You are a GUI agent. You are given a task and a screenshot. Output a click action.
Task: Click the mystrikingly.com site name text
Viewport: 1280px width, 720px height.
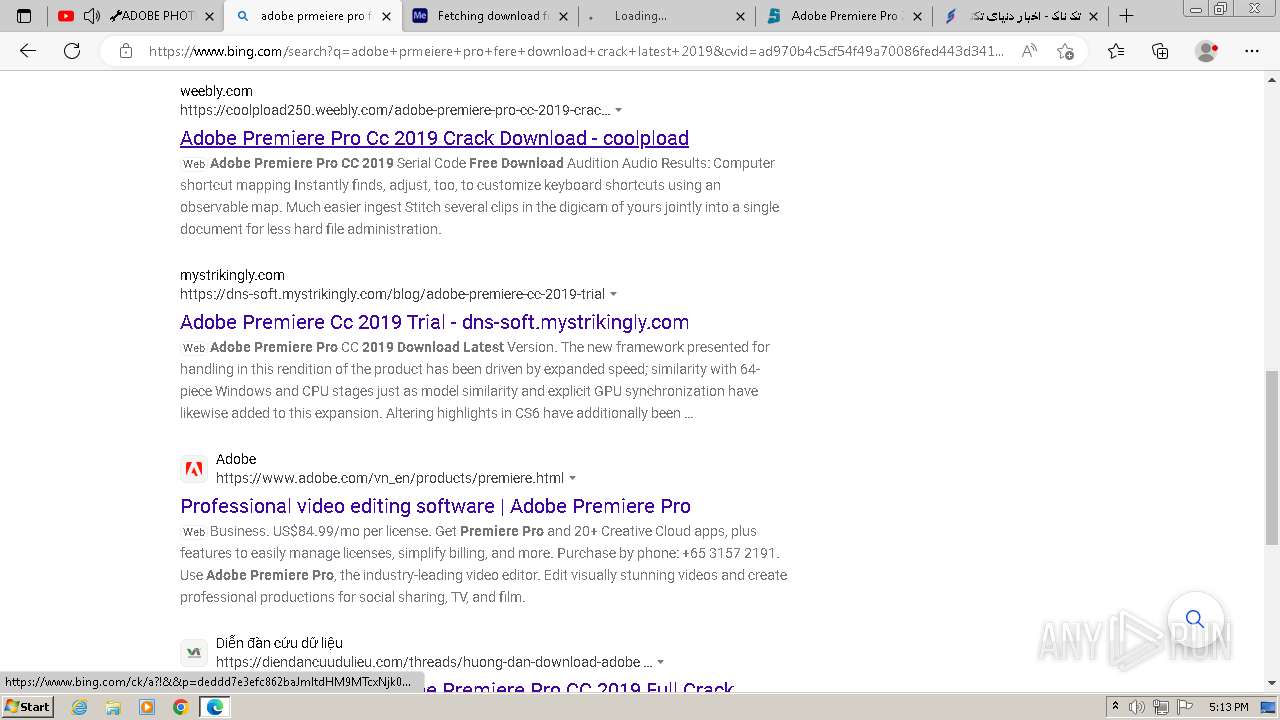coord(232,275)
